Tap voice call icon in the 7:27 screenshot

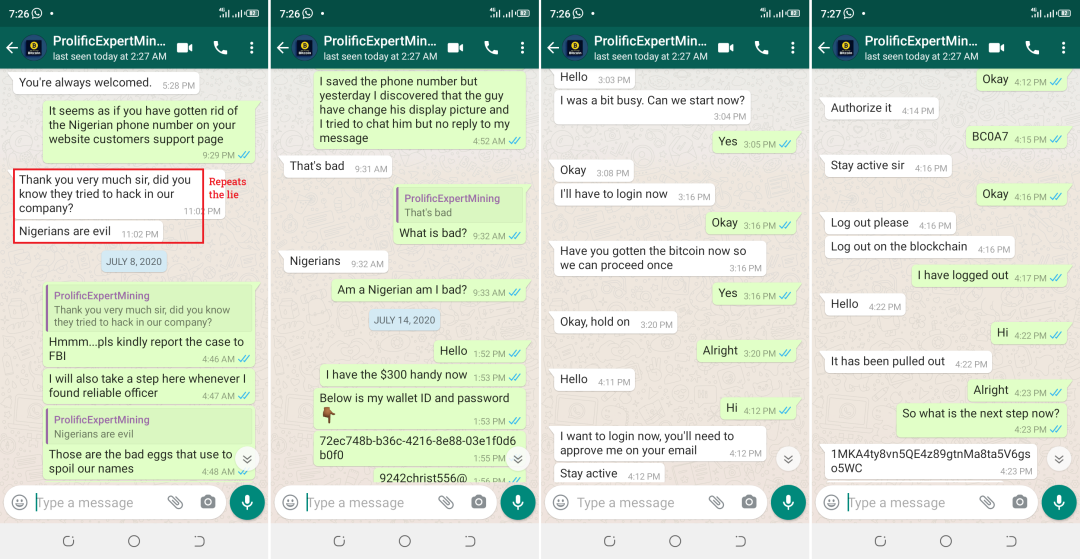point(1032,48)
